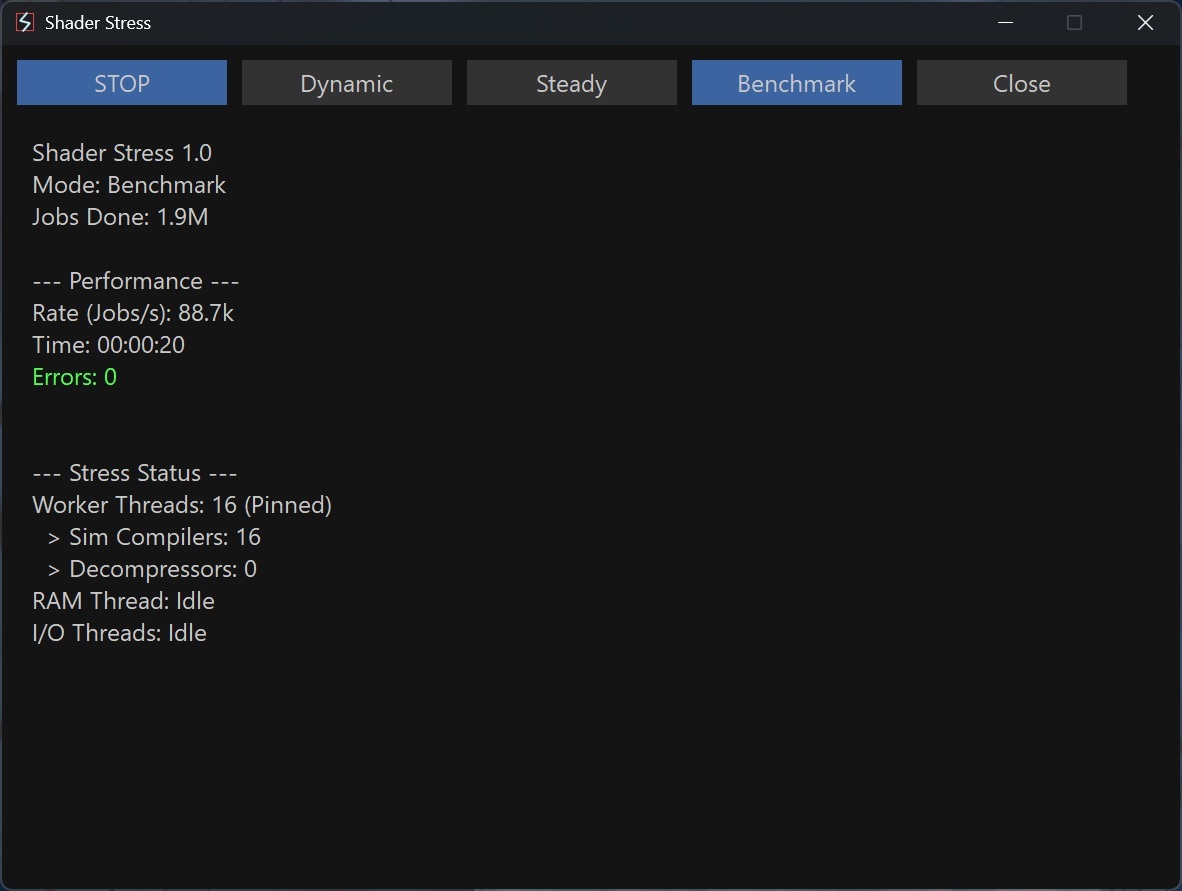The image size is (1182, 891).
Task: Close the window with the X icon
Action: click(1145, 22)
